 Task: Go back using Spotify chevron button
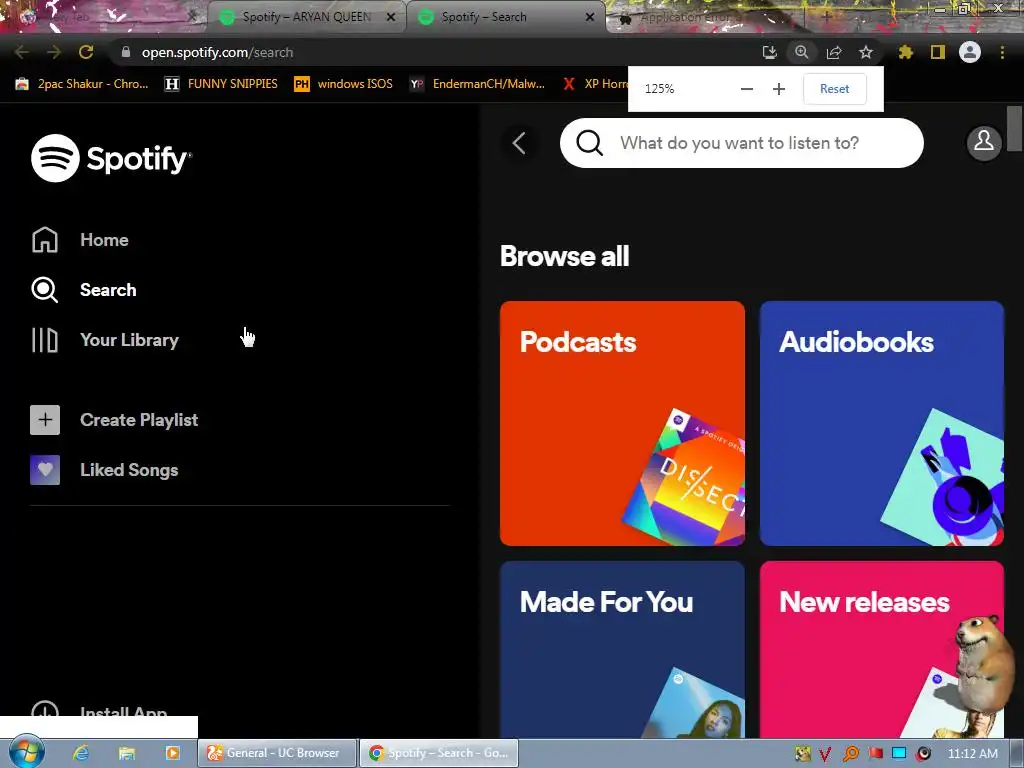pos(519,143)
